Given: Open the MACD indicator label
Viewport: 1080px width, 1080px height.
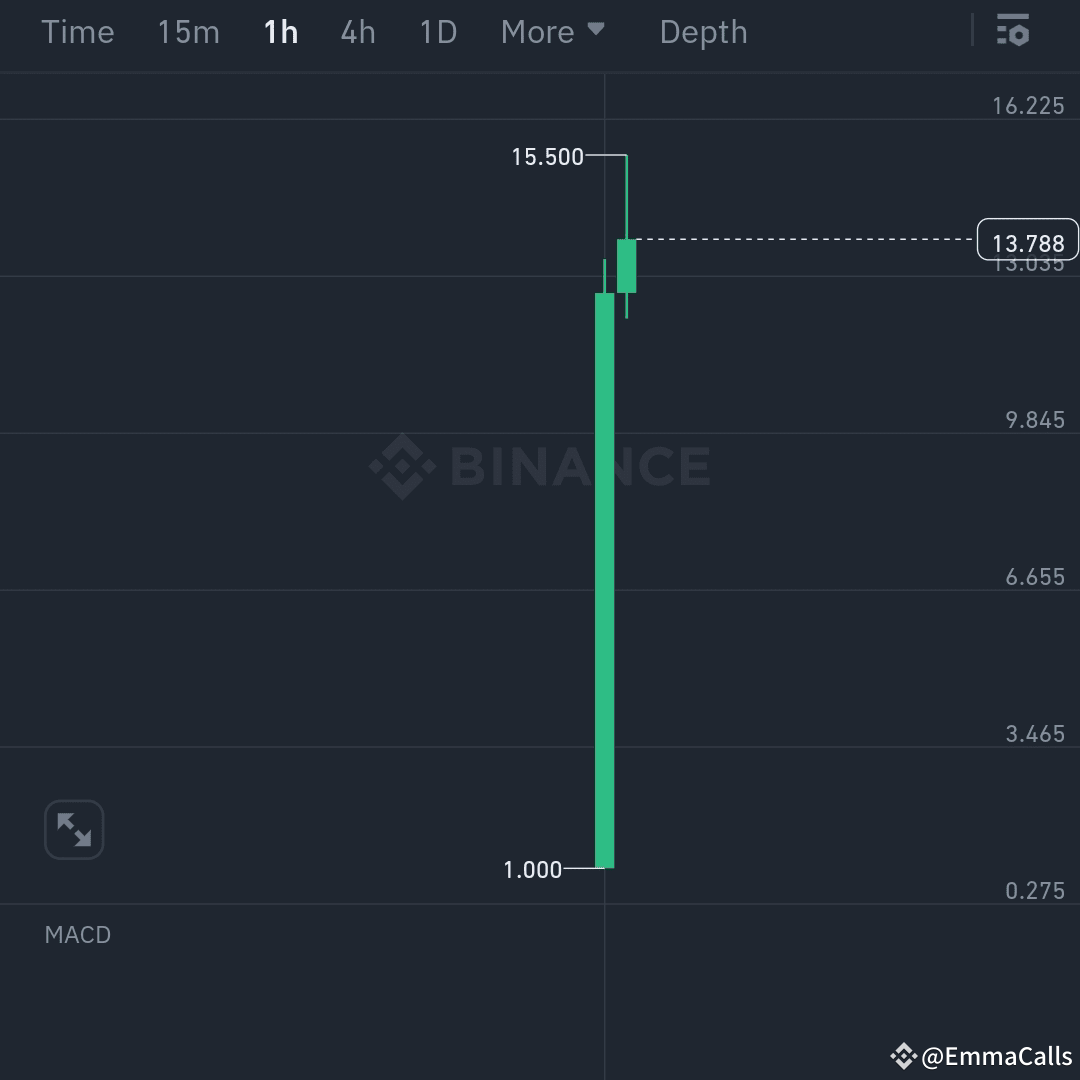Looking at the screenshot, I should point(77,934).
